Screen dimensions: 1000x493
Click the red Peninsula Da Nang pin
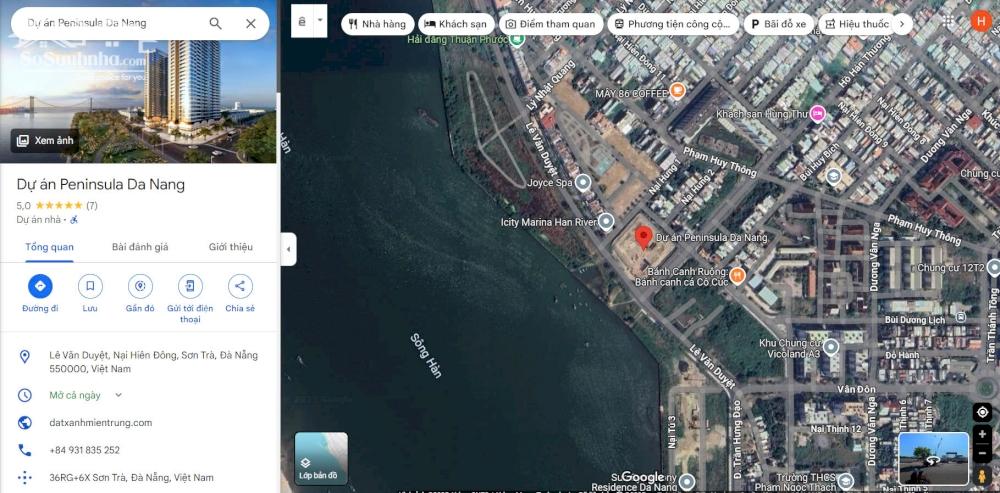click(643, 237)
